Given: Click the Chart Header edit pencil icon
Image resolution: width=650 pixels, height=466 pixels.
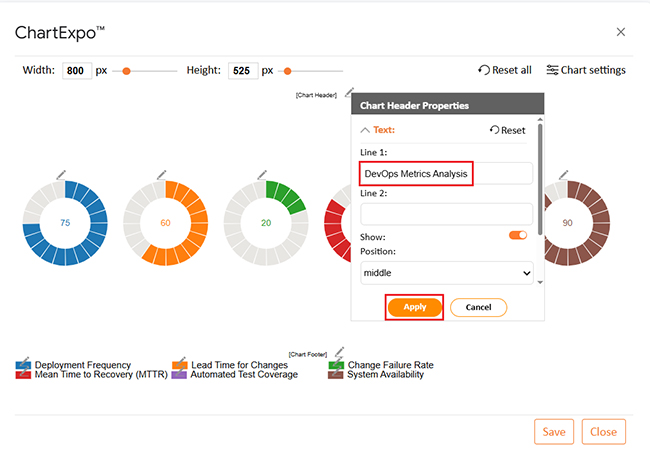Looking at the screenshot, I should (347, 93).
